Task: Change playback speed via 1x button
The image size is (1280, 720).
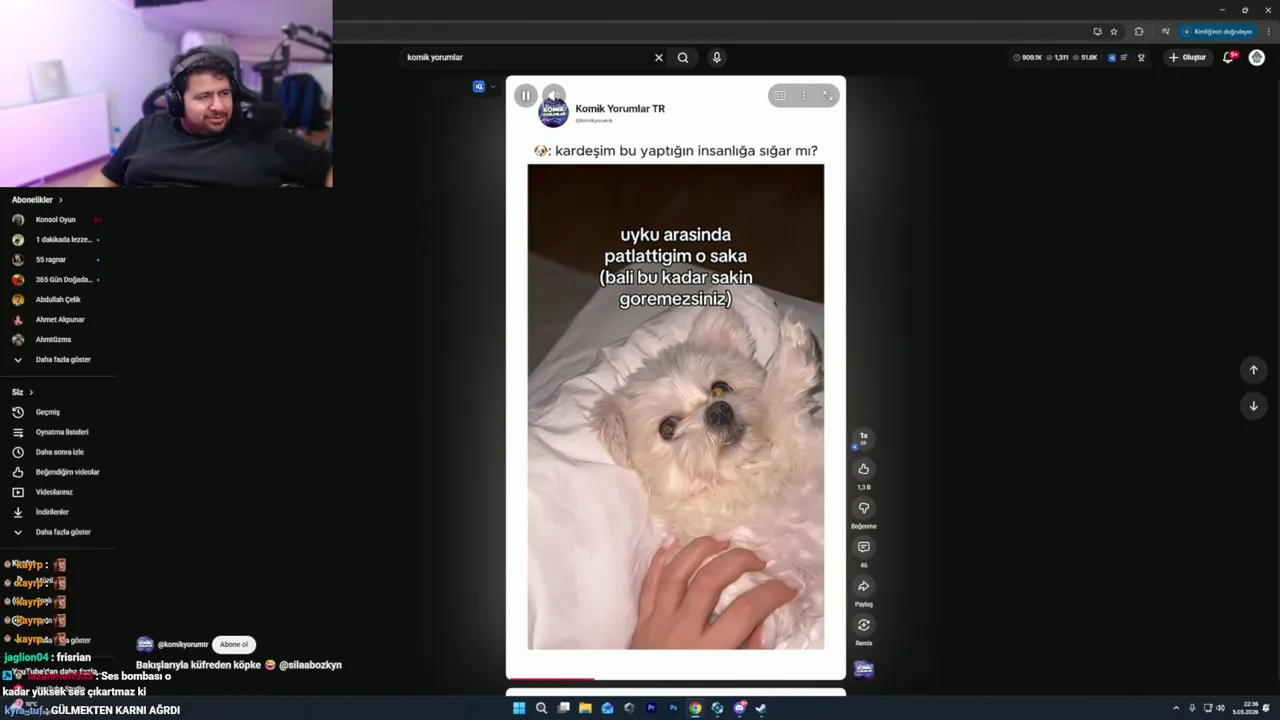Action: 864,437
